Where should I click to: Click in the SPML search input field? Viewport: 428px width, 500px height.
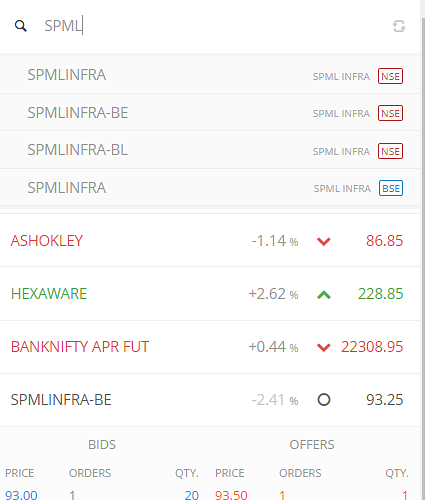[213, 26]
